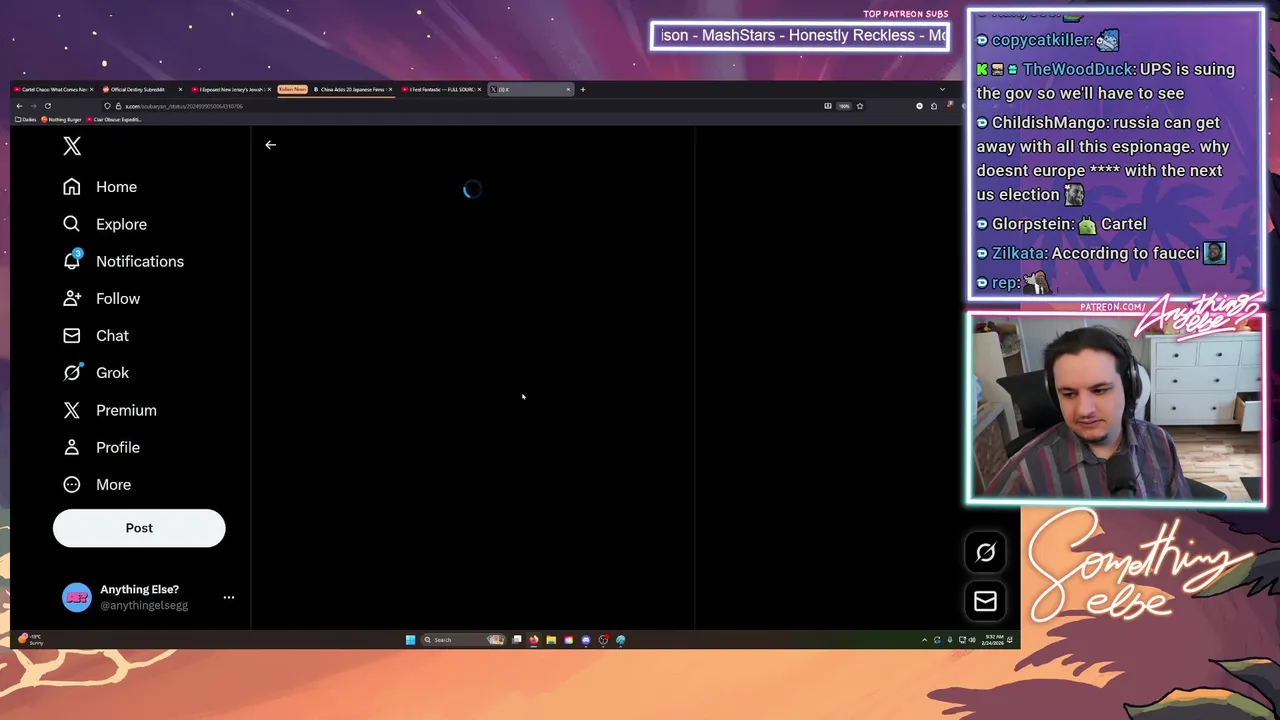Open the taskbar clock and date
Screen dimensions: 1280x720
point(994,640)
